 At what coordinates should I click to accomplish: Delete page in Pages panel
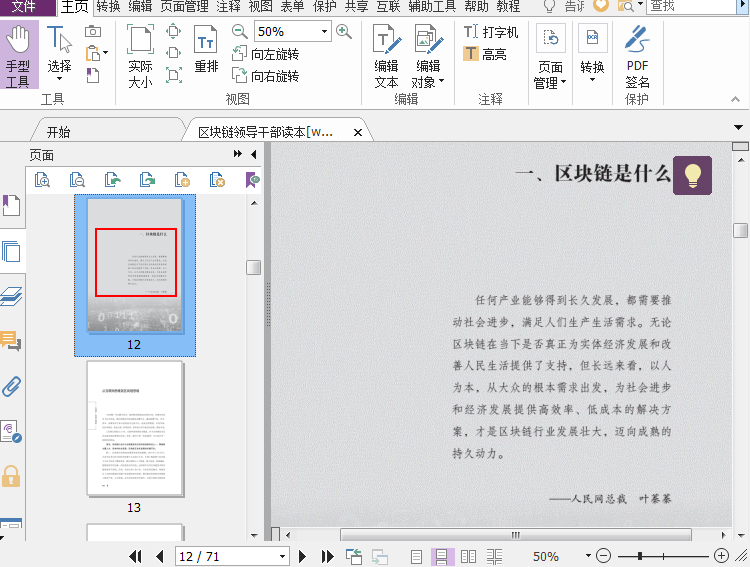[x=217, y=180]
